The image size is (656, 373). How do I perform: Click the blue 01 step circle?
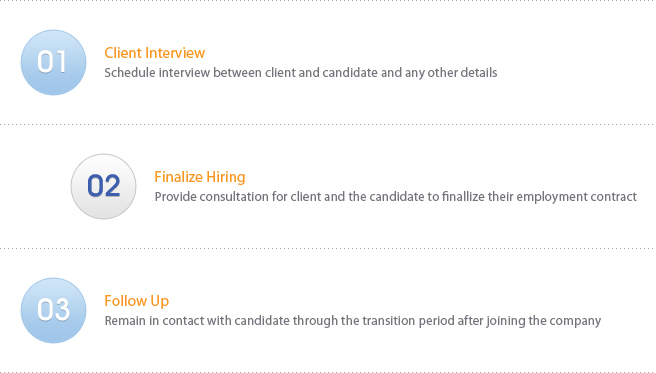click(x=54, y=62)
